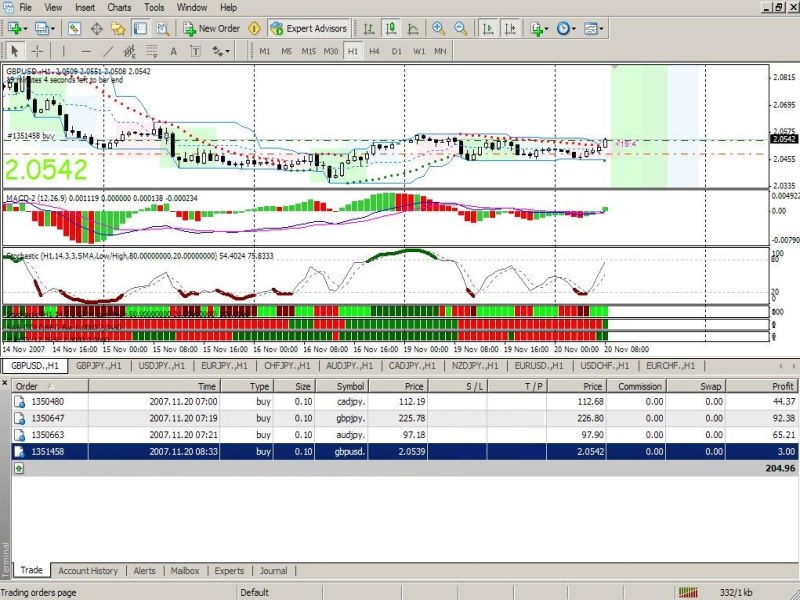Image resolution: width=800 pixels, height=600 pixels.
Task: Close the Terminal panel with X
Action: click(5, 382)
